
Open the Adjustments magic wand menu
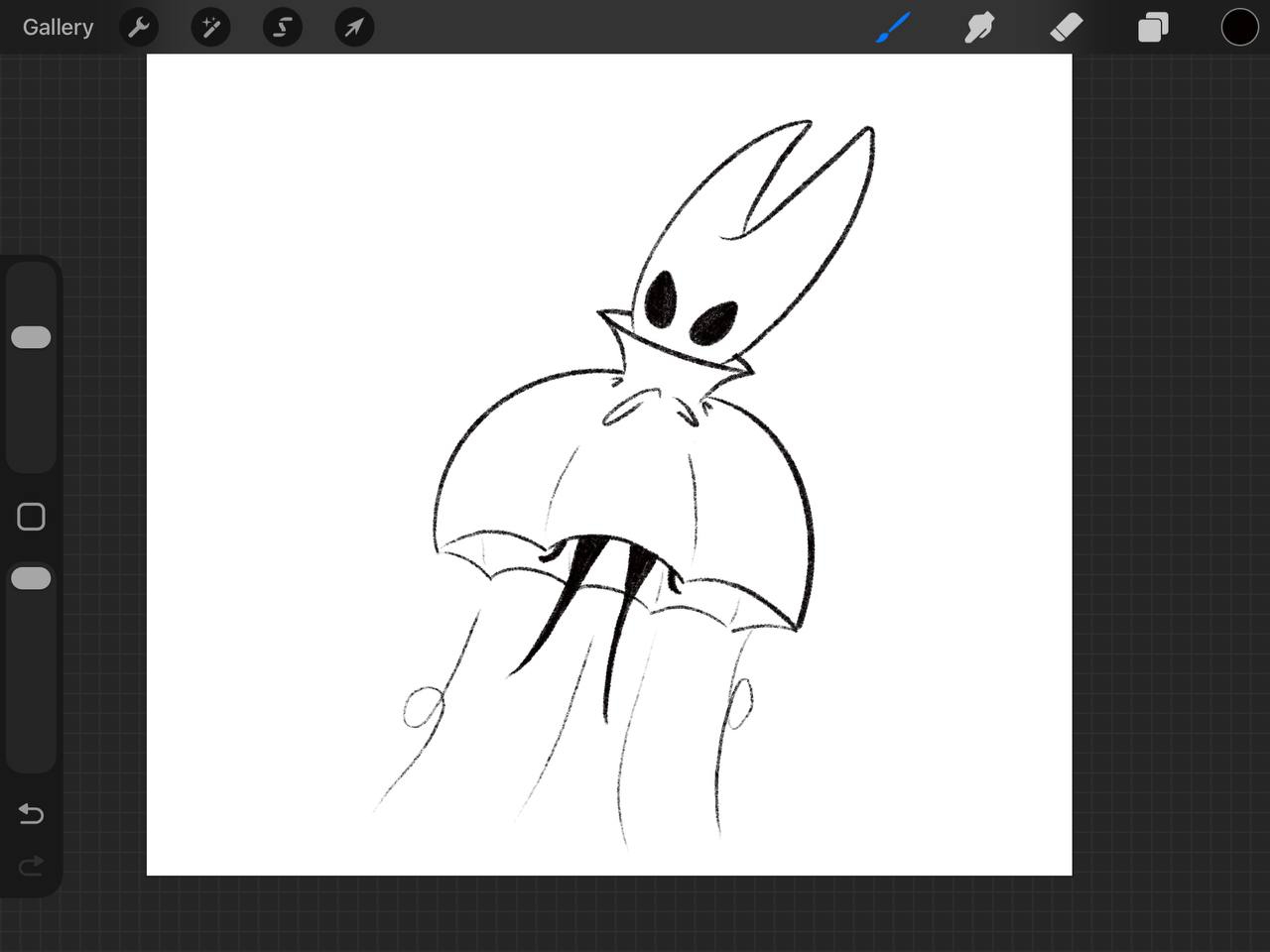coord(210,27)
